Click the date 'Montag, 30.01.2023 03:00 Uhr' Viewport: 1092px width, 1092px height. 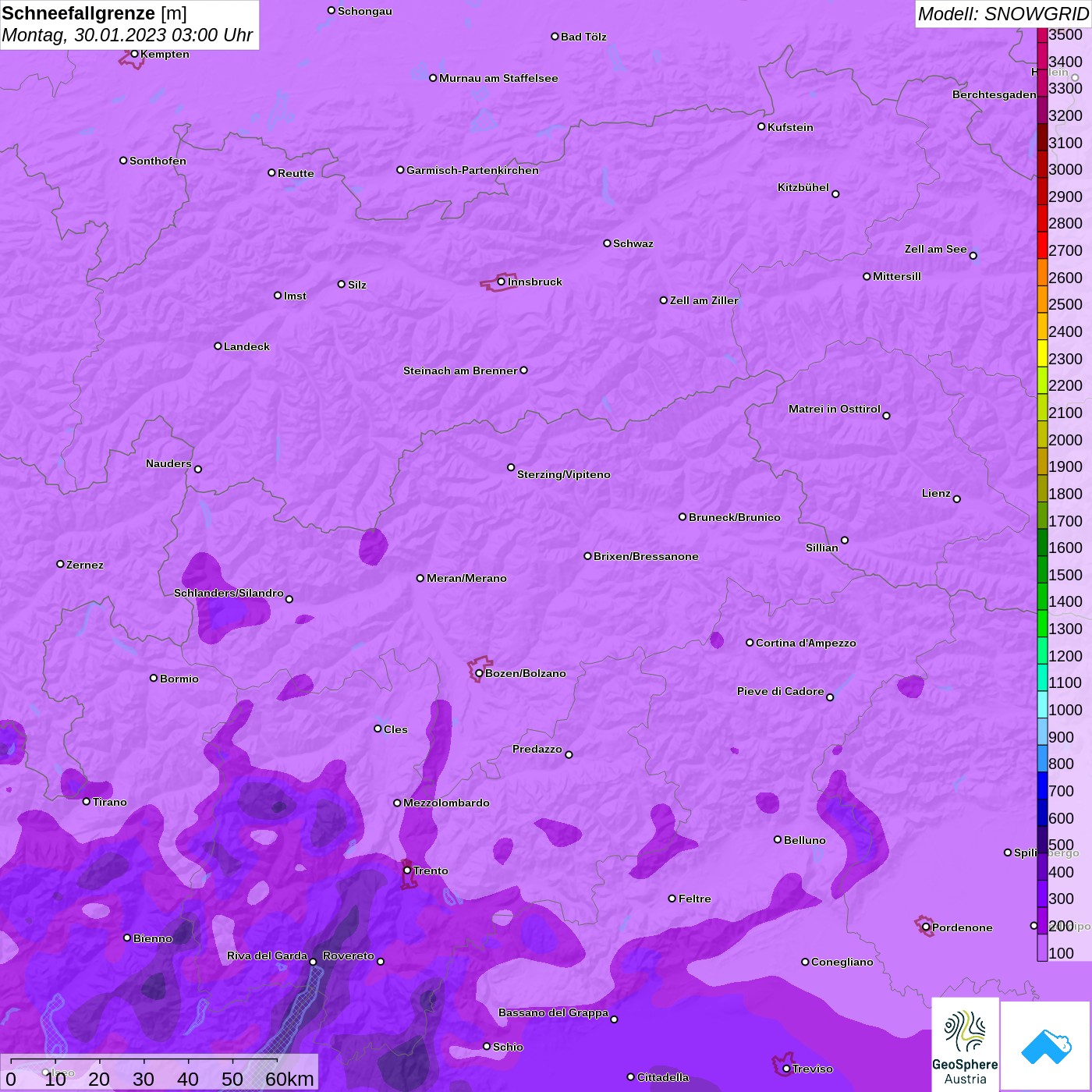click(x=127, y=35)
